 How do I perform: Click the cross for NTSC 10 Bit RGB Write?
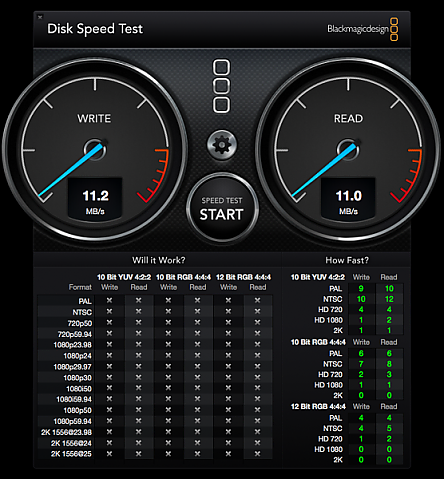coord(168,311)
